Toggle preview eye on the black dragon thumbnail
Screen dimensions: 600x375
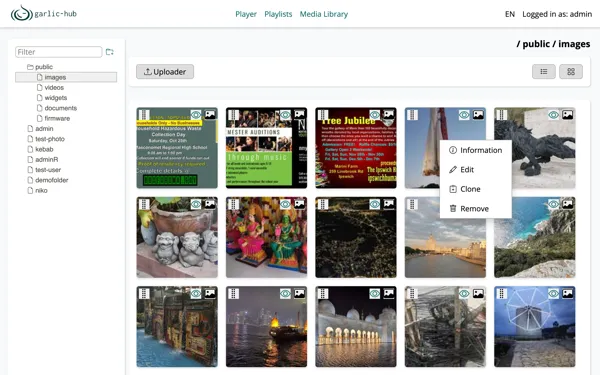[x=554, y=114]
